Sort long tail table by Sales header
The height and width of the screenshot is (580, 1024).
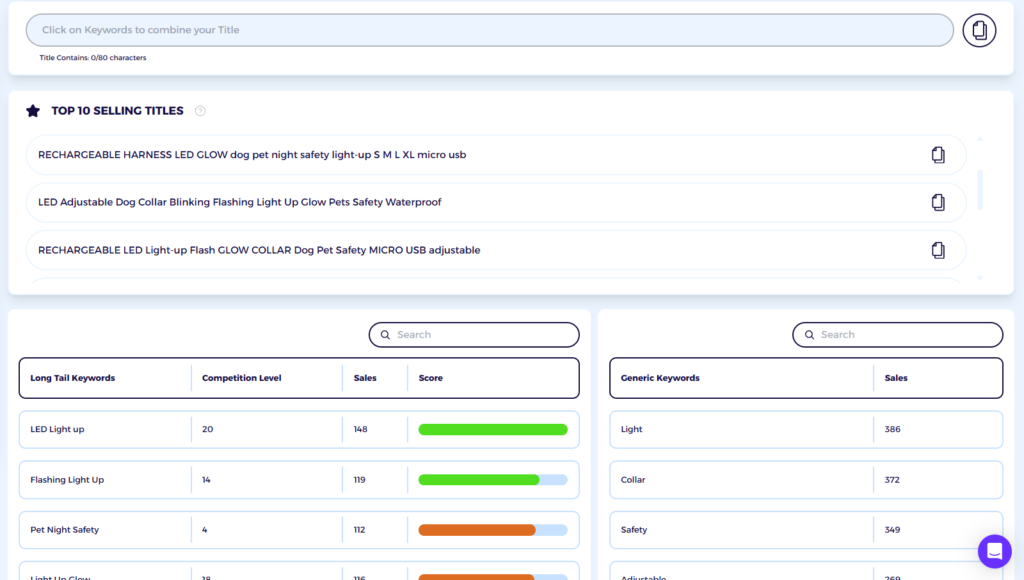pos(365,378)
